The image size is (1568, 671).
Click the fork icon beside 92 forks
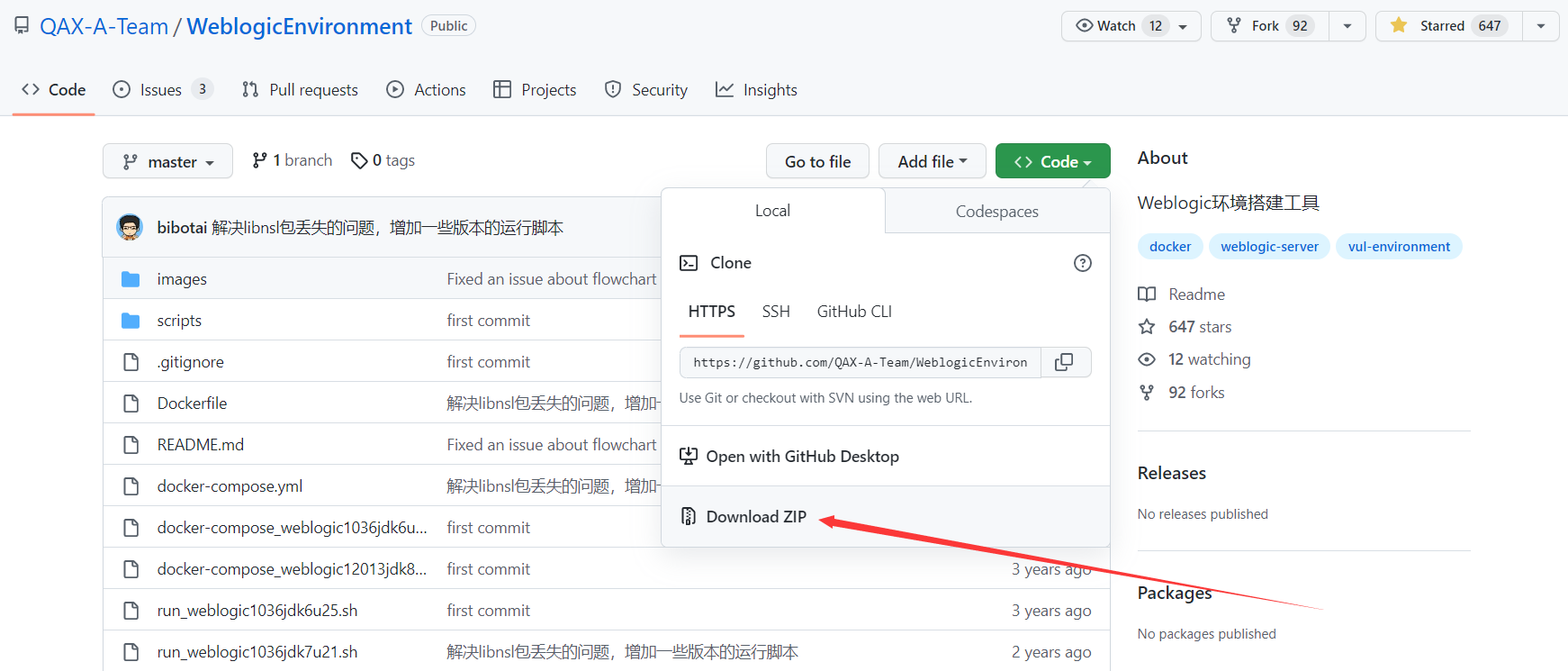pyautogui.click(x=1147, y=393)
